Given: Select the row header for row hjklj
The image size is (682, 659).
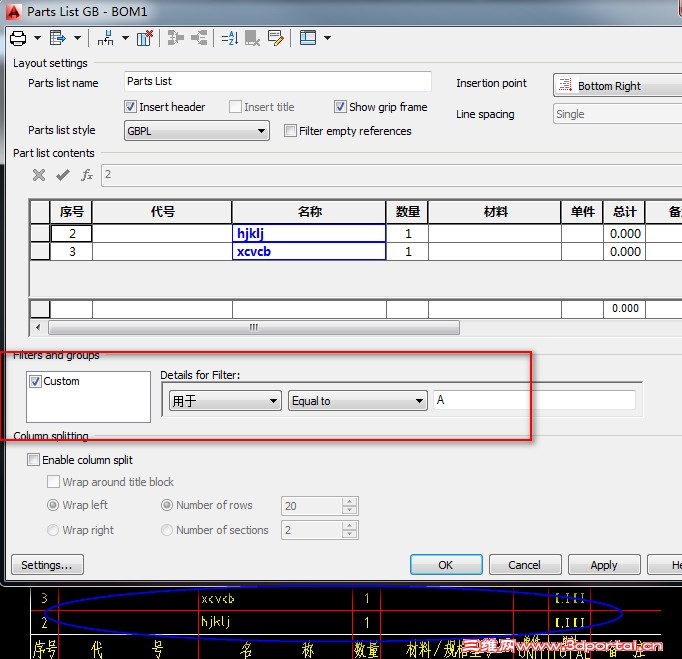Looking at the screenshot, I should 40,233.
